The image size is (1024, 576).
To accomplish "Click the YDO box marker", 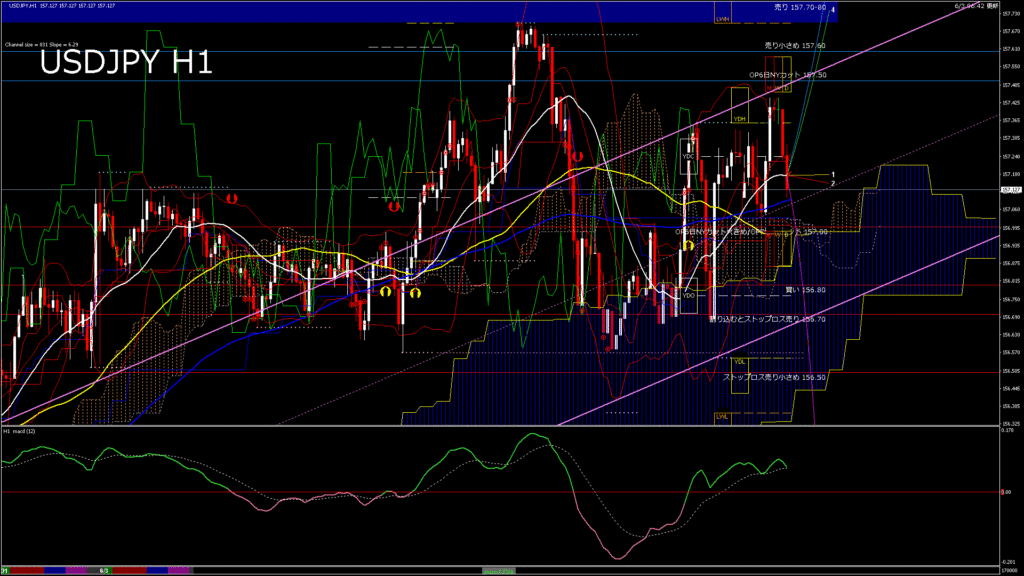I will pyautogui.click(x=688, y=295).
